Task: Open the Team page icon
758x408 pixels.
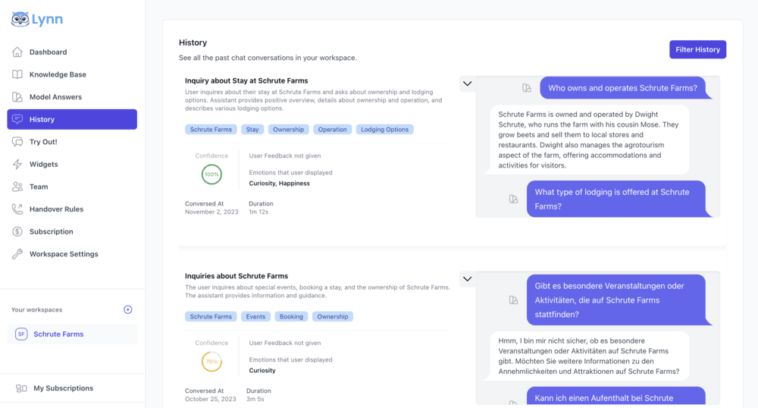Action: pyautogui.click(x=18, y=186)
